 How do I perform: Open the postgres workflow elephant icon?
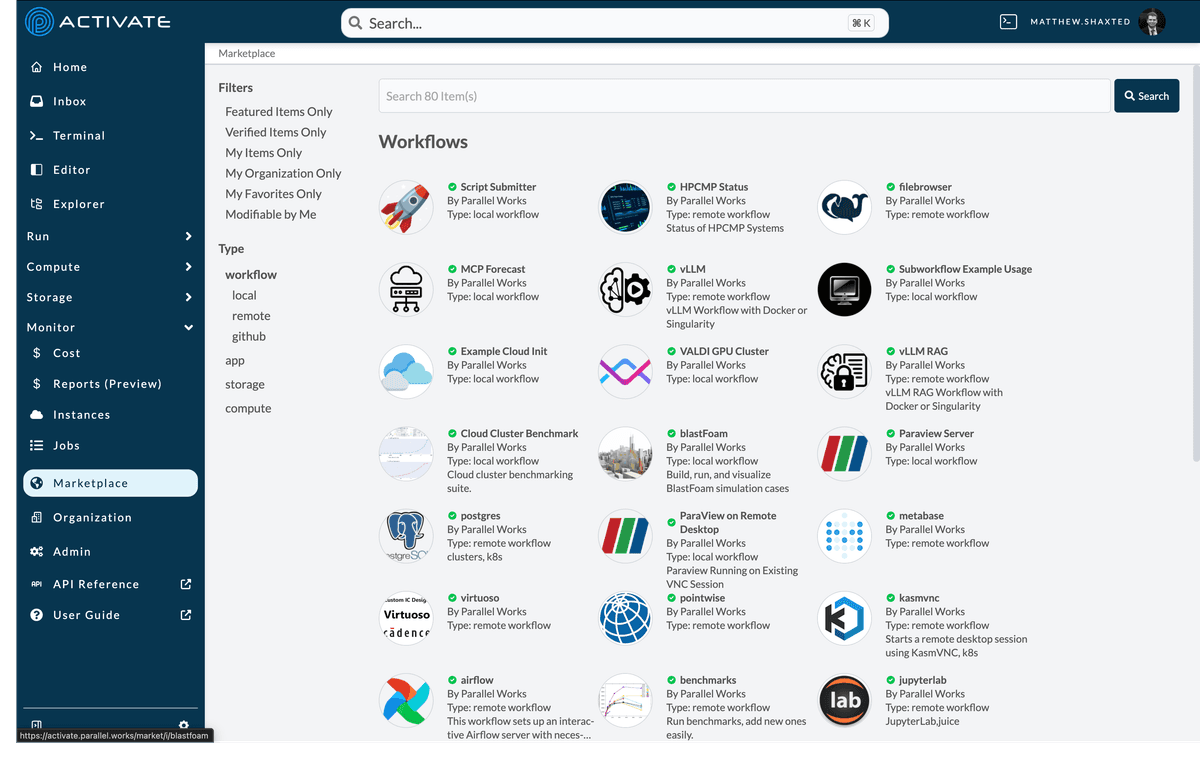click(406, 535)
